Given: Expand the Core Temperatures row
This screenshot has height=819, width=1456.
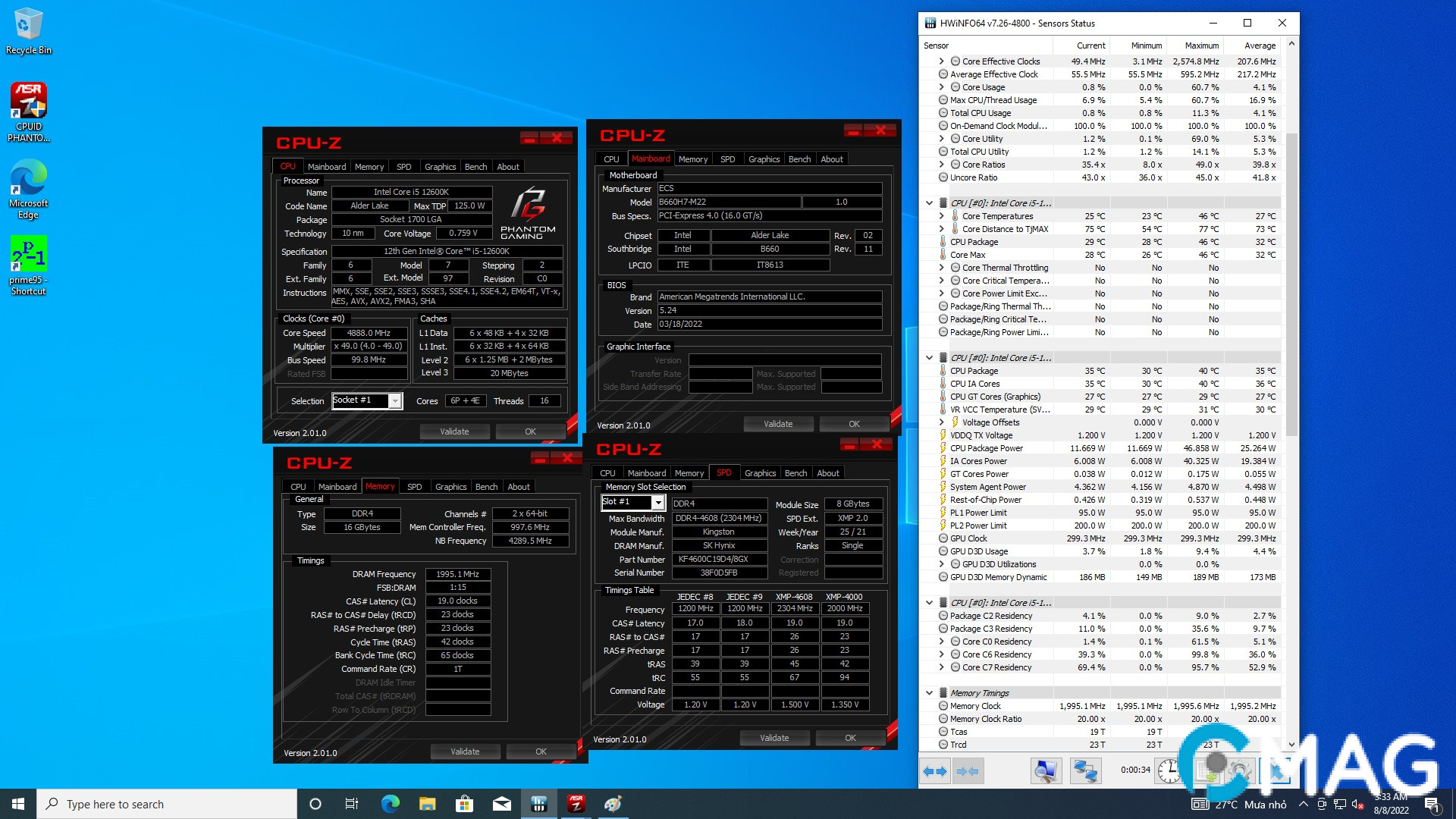Looking at the screenshot, I should click(942, 216).
